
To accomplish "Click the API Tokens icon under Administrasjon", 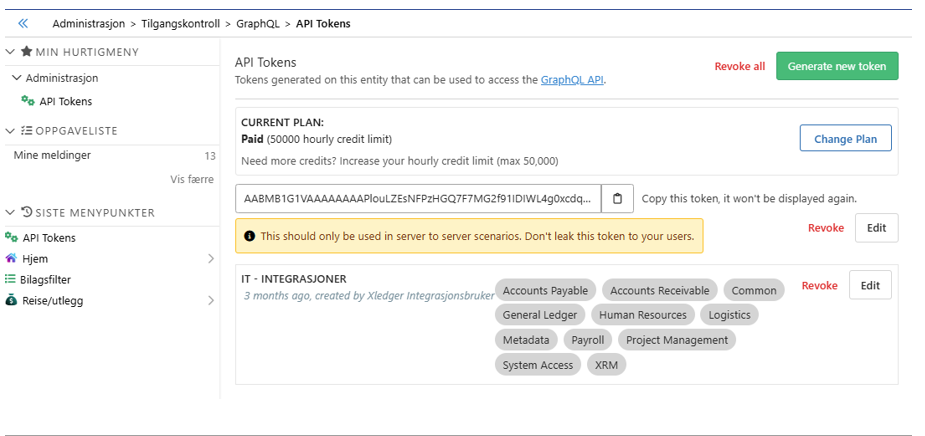I will (x=28, y=101).
